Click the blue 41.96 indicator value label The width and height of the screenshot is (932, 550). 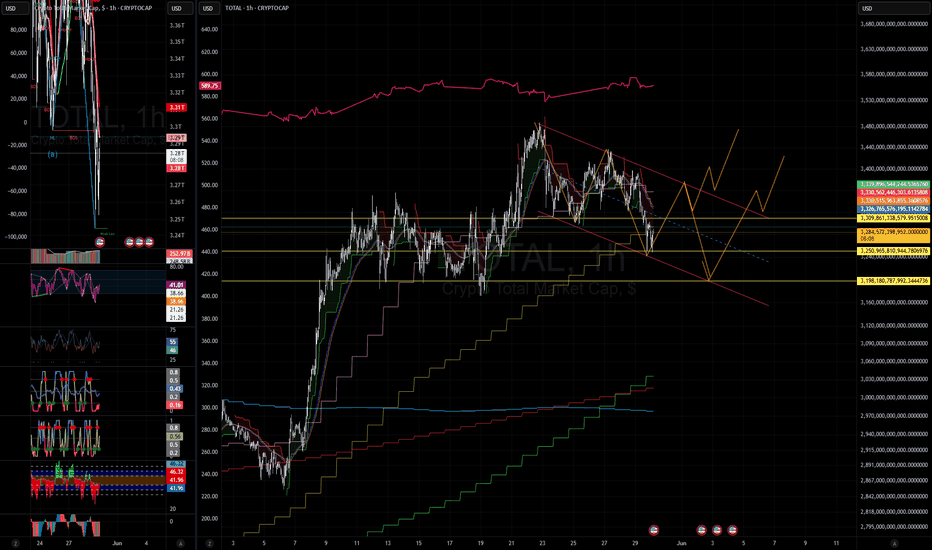pyautogui.click(x=177, y=488)
